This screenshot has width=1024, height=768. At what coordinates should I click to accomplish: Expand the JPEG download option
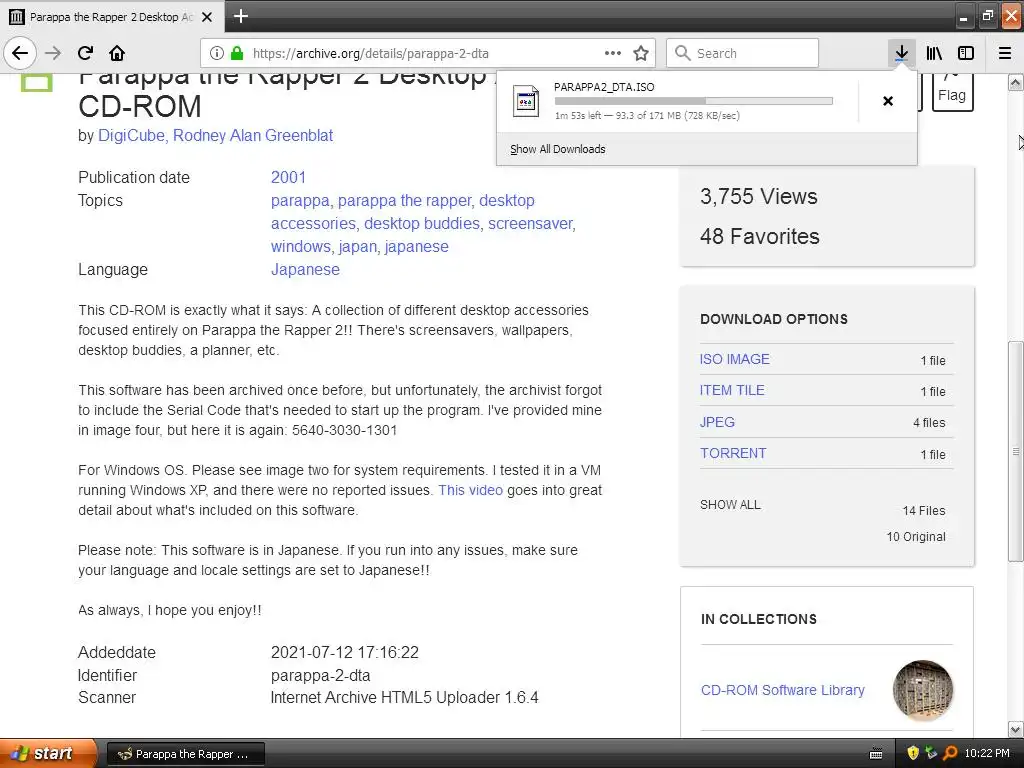coord(717,422)
